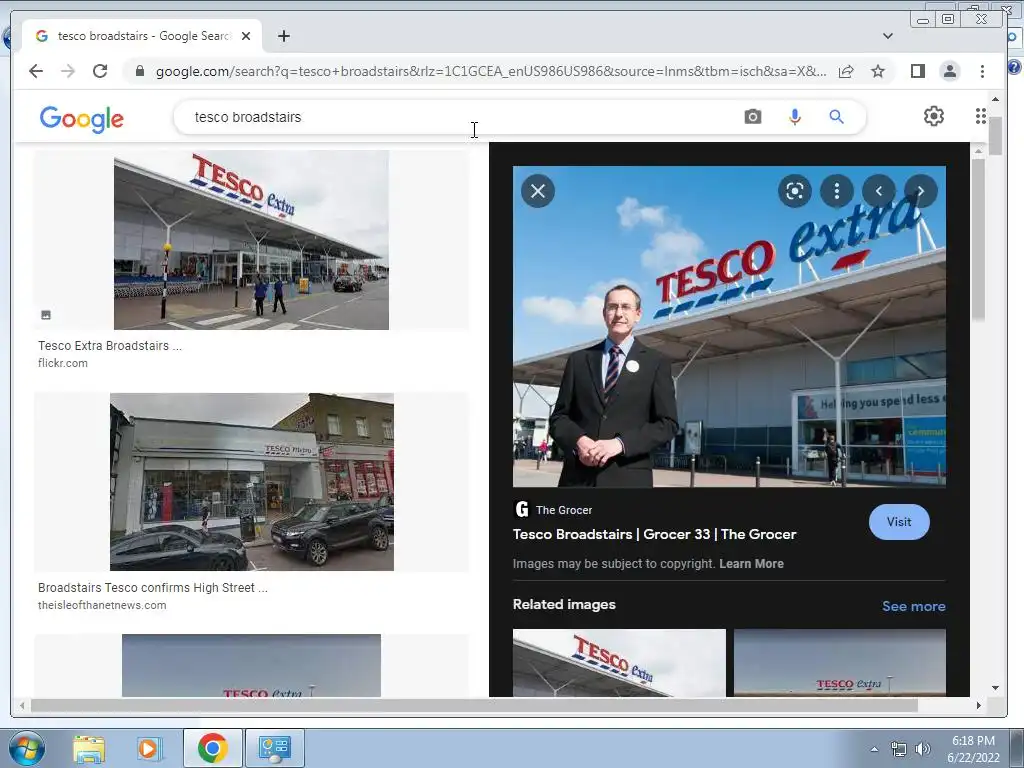Click the Google logo
Viewport: 1024px width, 768px height.
(x=82, y=119)
